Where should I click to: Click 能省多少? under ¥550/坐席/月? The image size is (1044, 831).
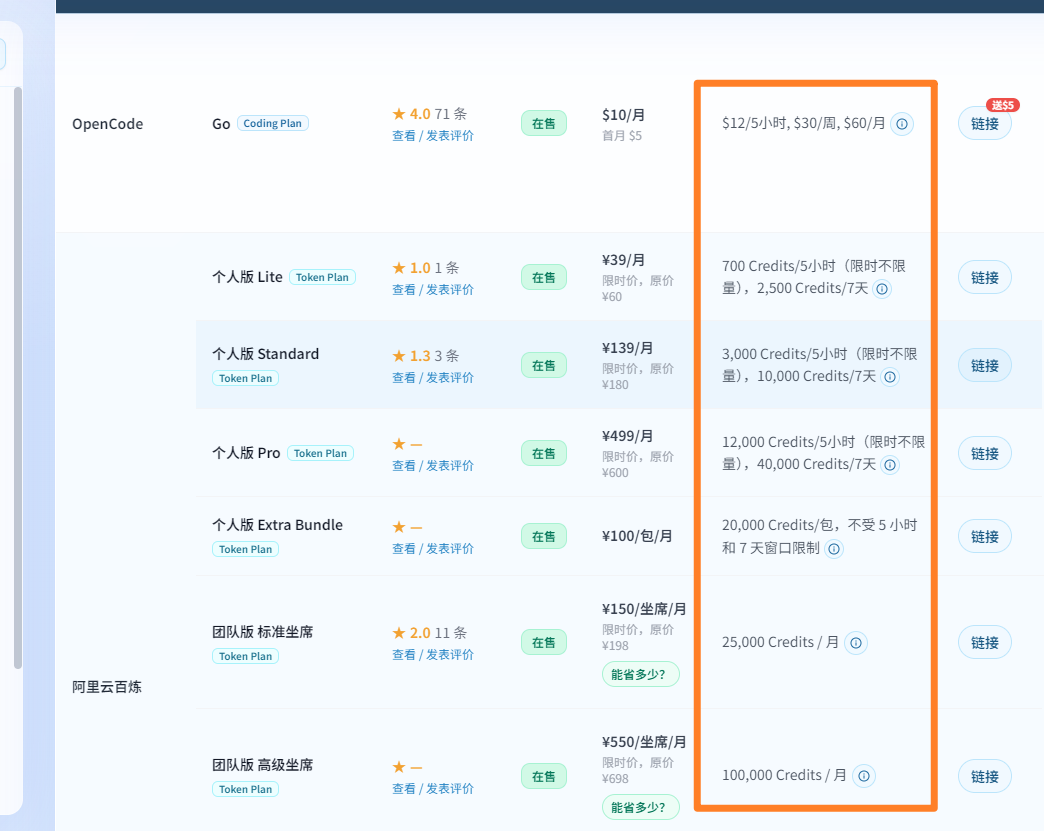pyautogui.click(x=641, y=807)
